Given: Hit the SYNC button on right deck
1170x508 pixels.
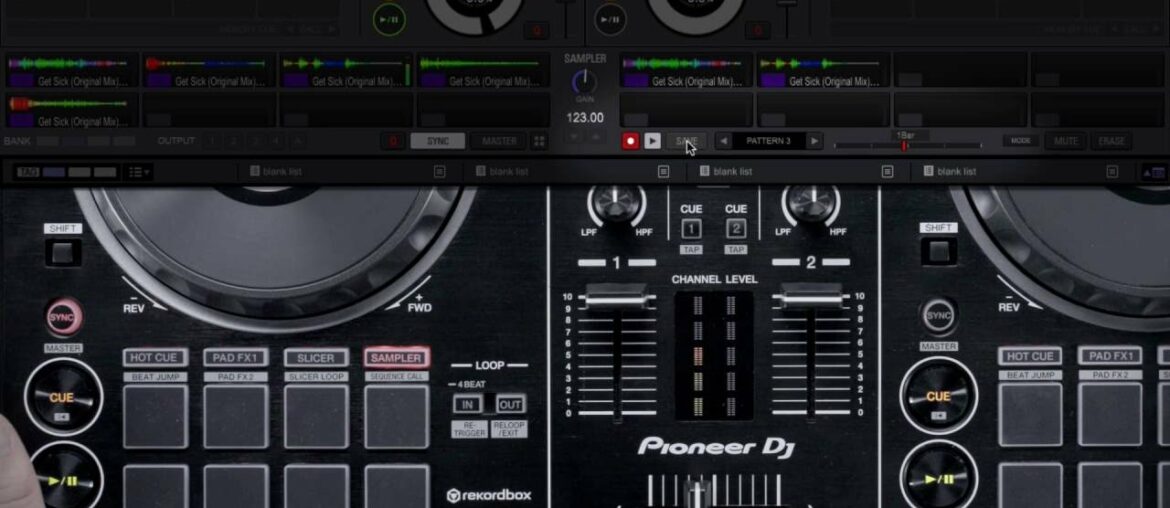Looking at the screenshot, I should [939, 316].
